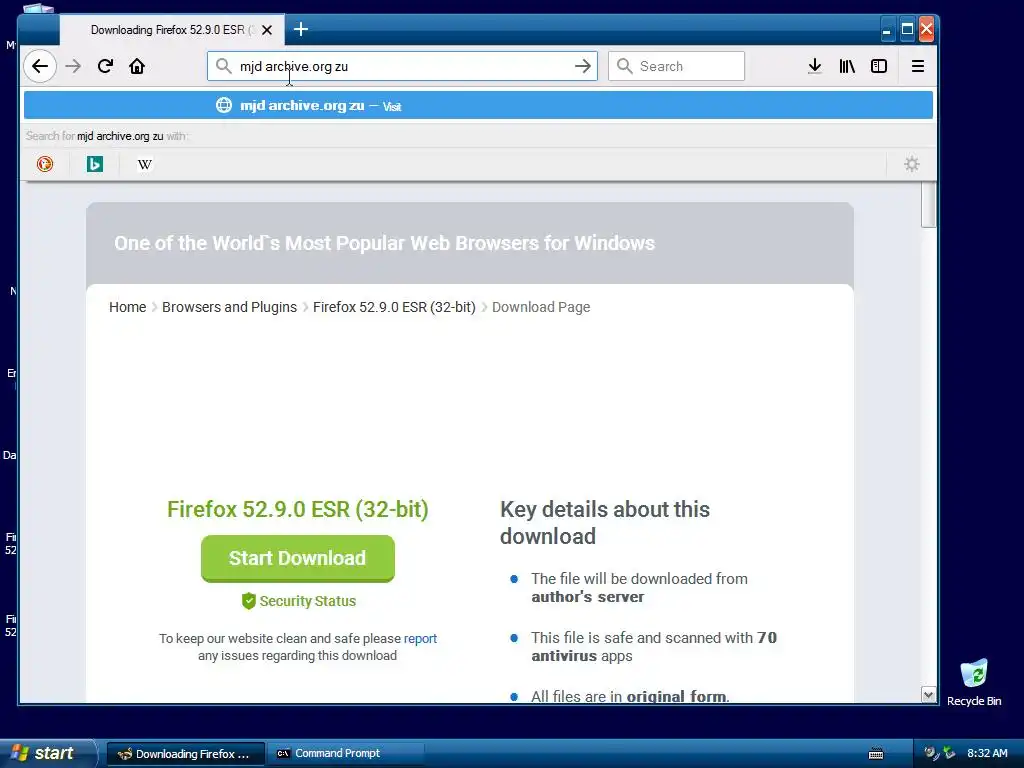Open the Browsers and Plugins breadcrumb

coord(229,307)
